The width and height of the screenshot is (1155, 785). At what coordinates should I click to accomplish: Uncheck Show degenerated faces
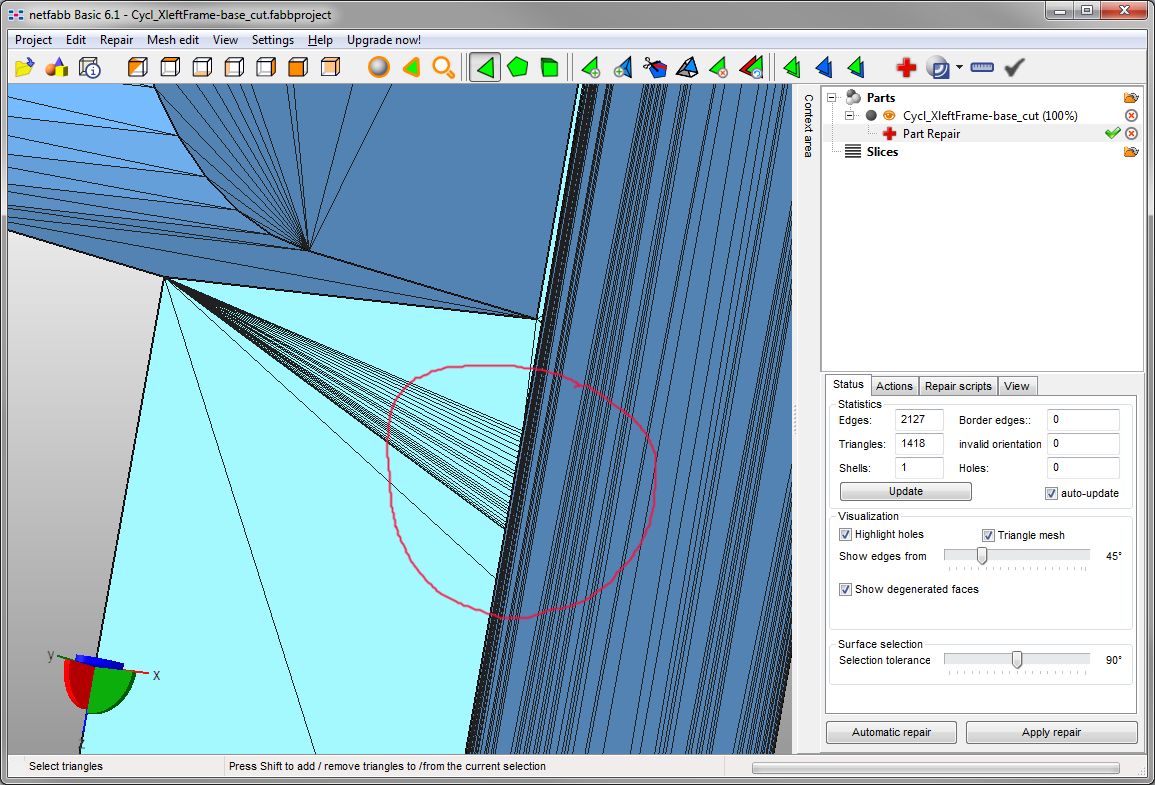[x=845, y=590]
